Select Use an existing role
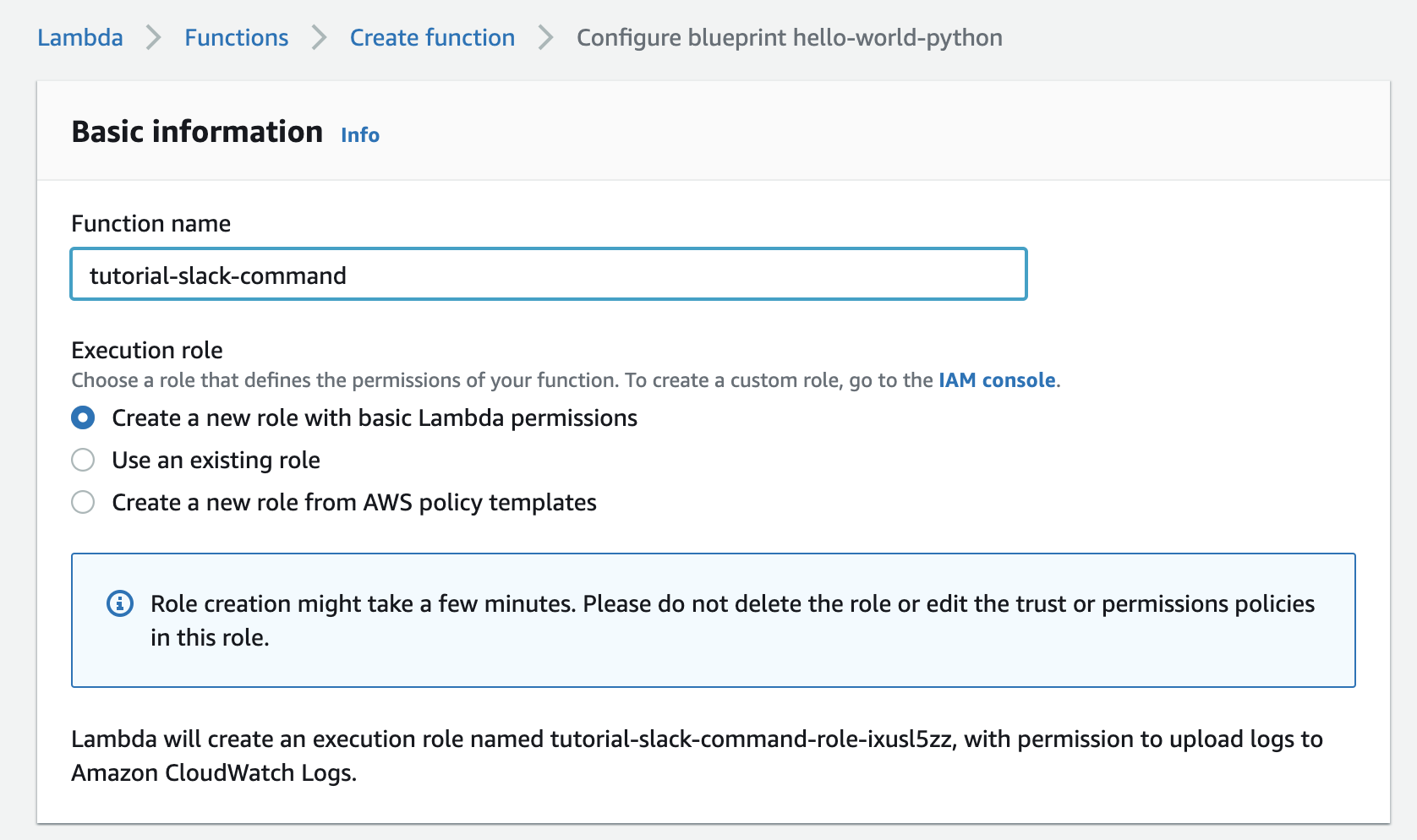 pyautogui.click(x=215, y=460)
